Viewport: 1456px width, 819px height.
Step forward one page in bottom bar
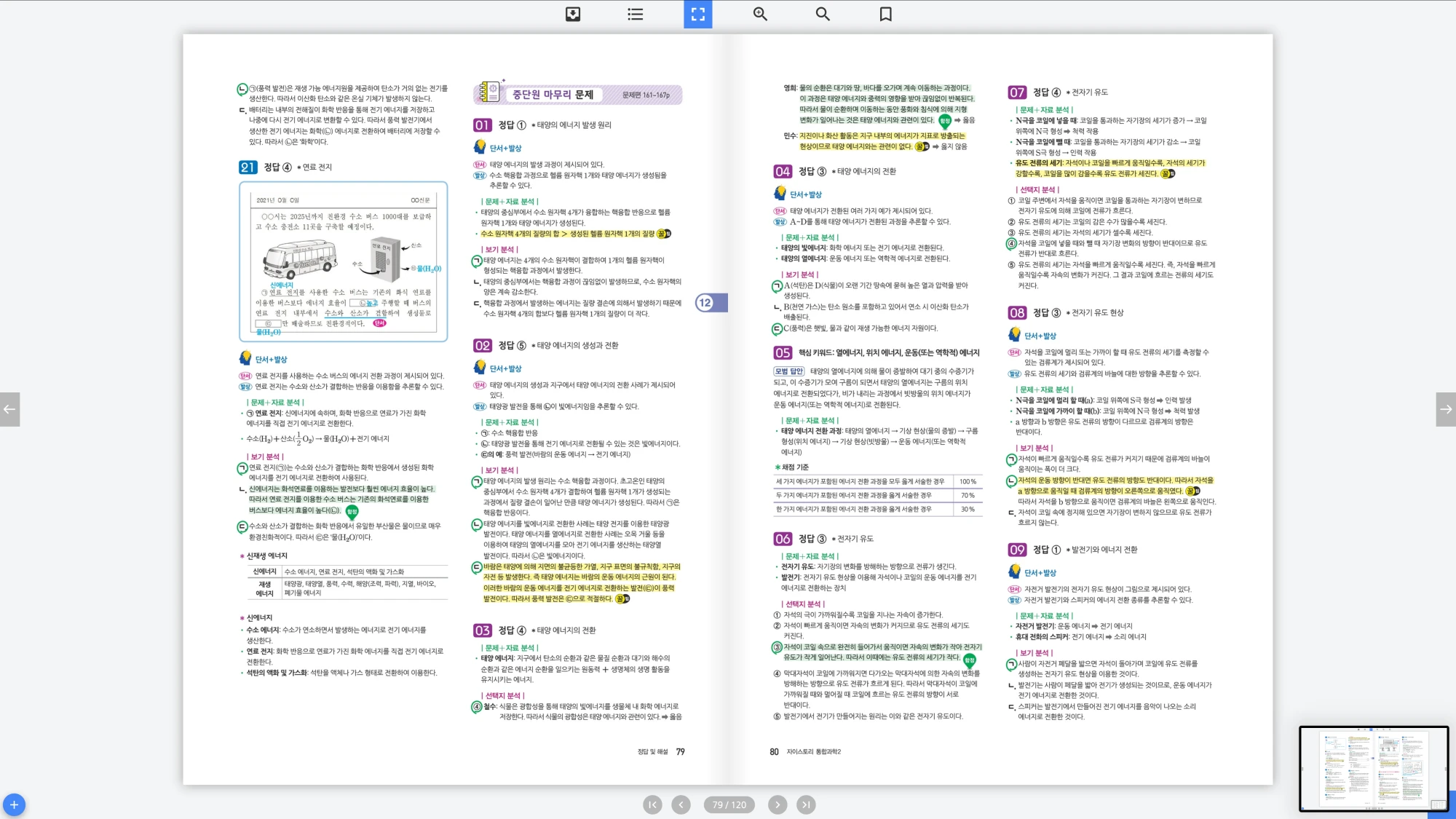pyautogui.click(x=778, y=804)
